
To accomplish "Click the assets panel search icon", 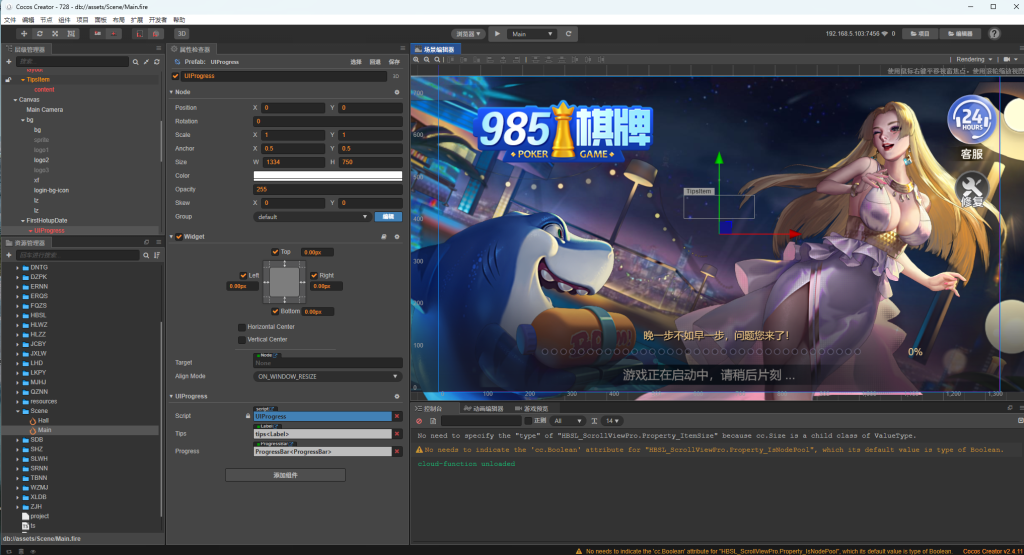I will (146, 255).
